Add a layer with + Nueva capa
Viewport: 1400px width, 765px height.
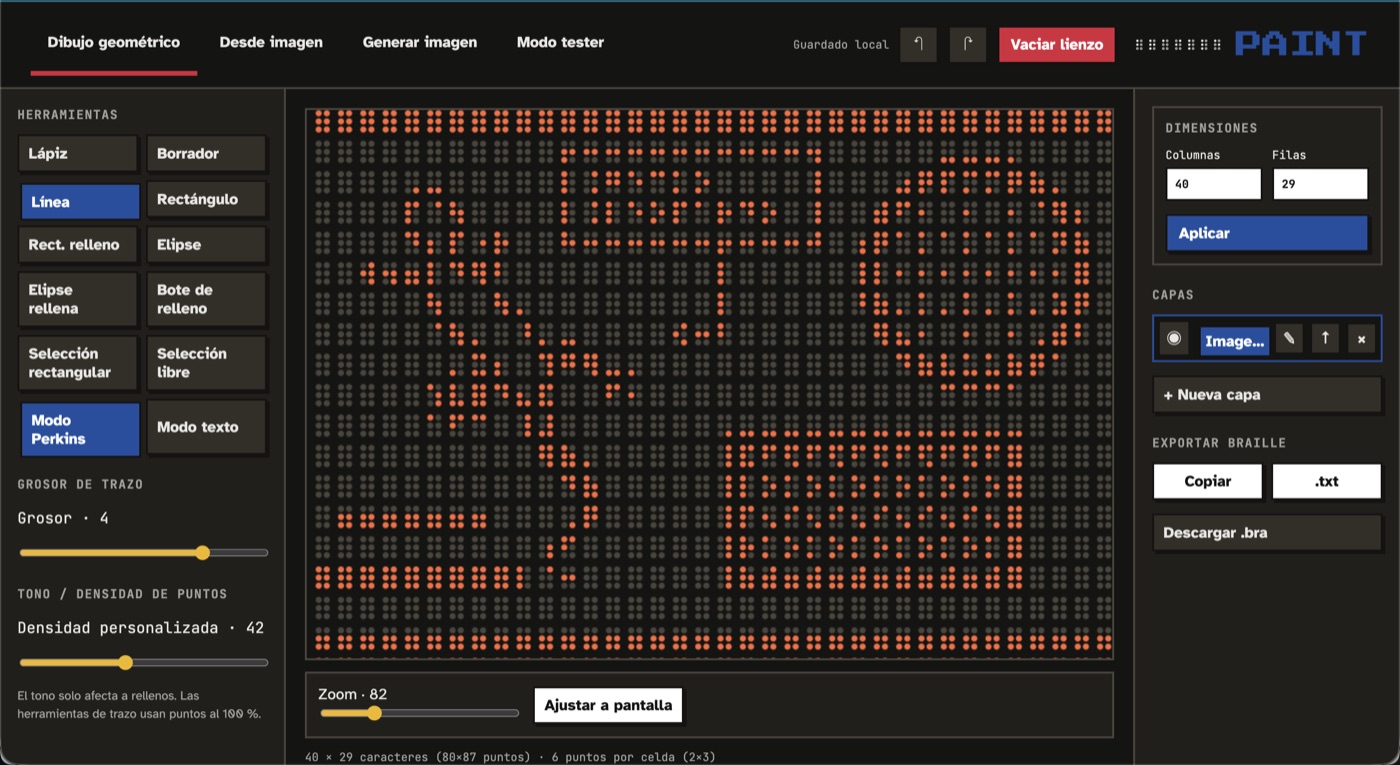pyautogui.click(x=1267, y=395)
